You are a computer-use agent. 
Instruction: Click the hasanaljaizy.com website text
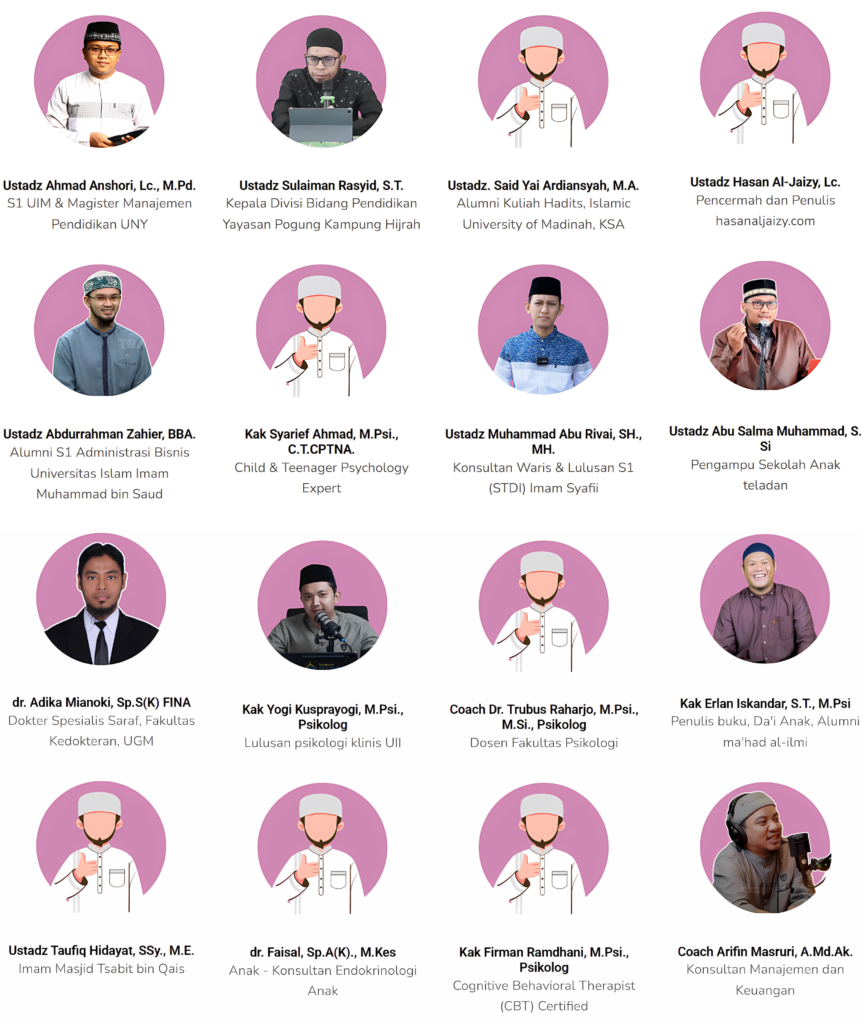(765, 221)
